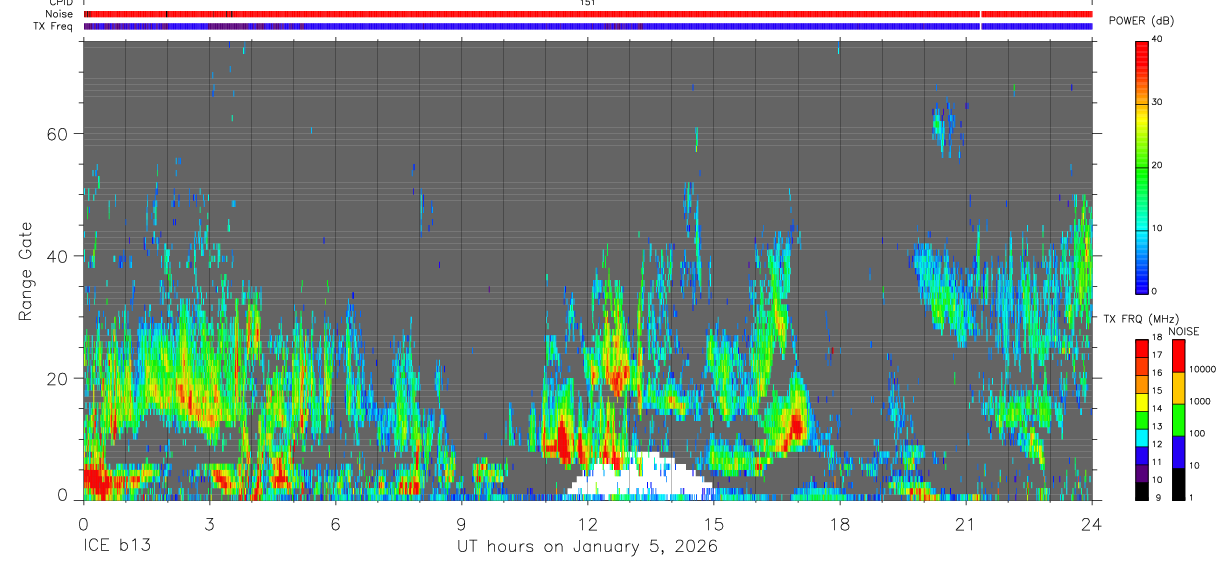Click the x-axis tick label 9
This screenshot has width=1228, height=567.
pyautogui.click(x=461, y=524)
